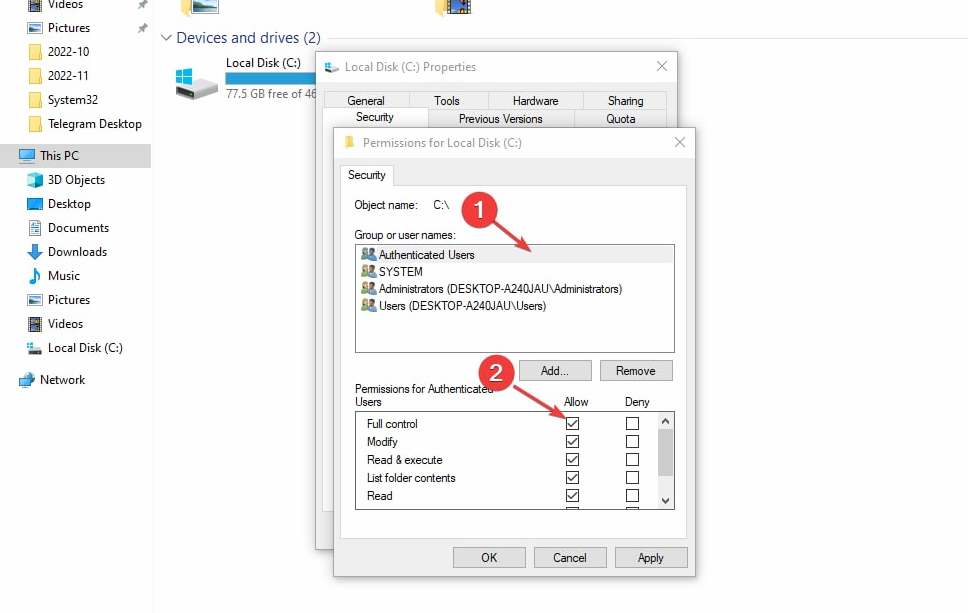Select SYSTEM in group list
The image size is (968, 613).
point(514,271)
